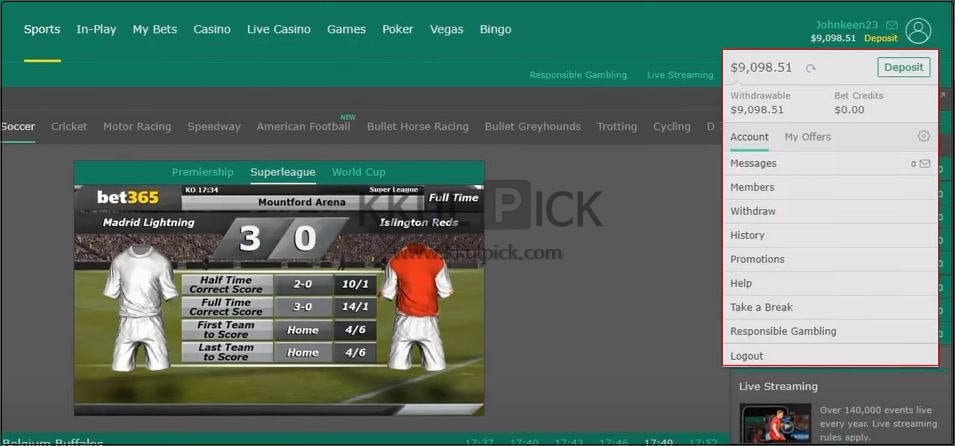Click the Withdrawable $9,098.51 amount
Viewport: 955px width, 446px height.
tap(757, 110)
